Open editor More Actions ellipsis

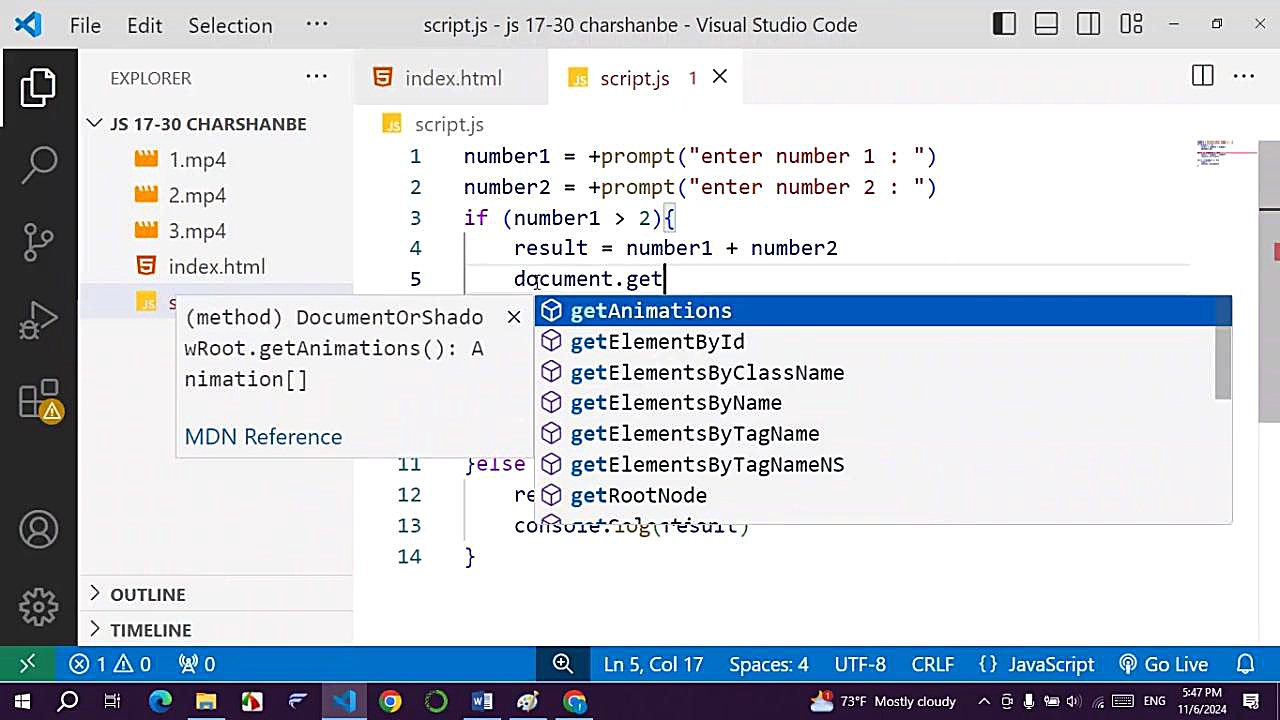(x=1243, y=77)
